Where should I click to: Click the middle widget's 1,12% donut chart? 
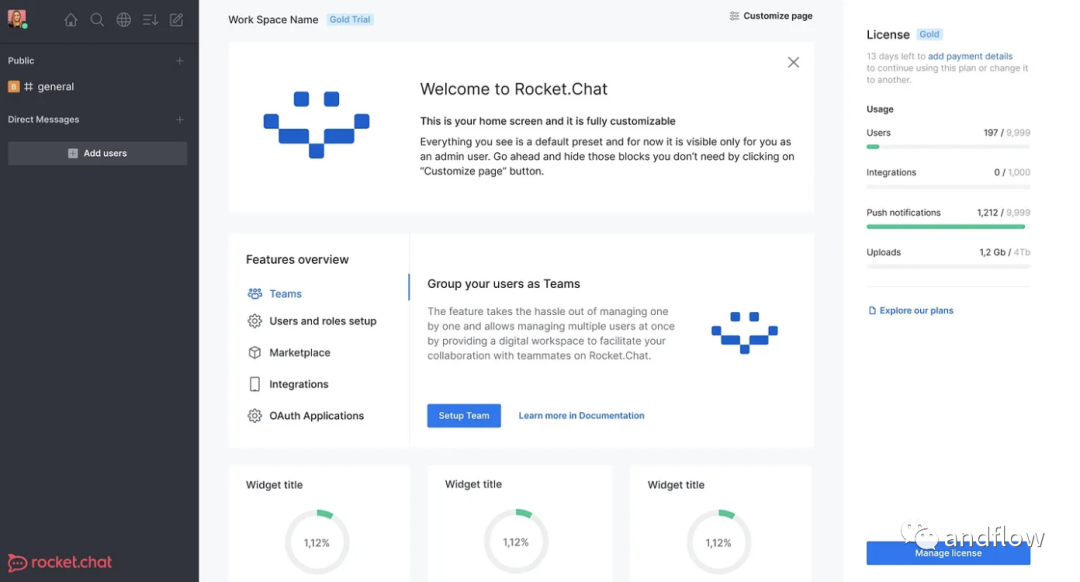point(516,542)
